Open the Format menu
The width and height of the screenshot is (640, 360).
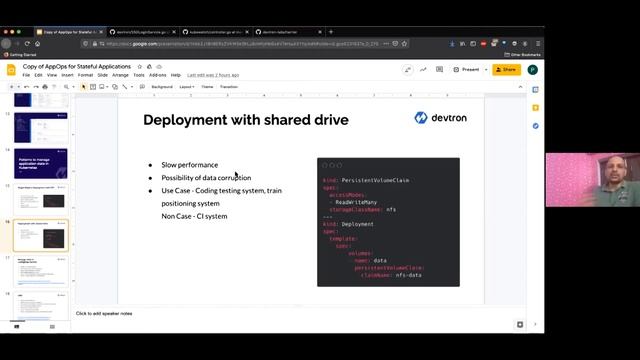coord(85,75)
